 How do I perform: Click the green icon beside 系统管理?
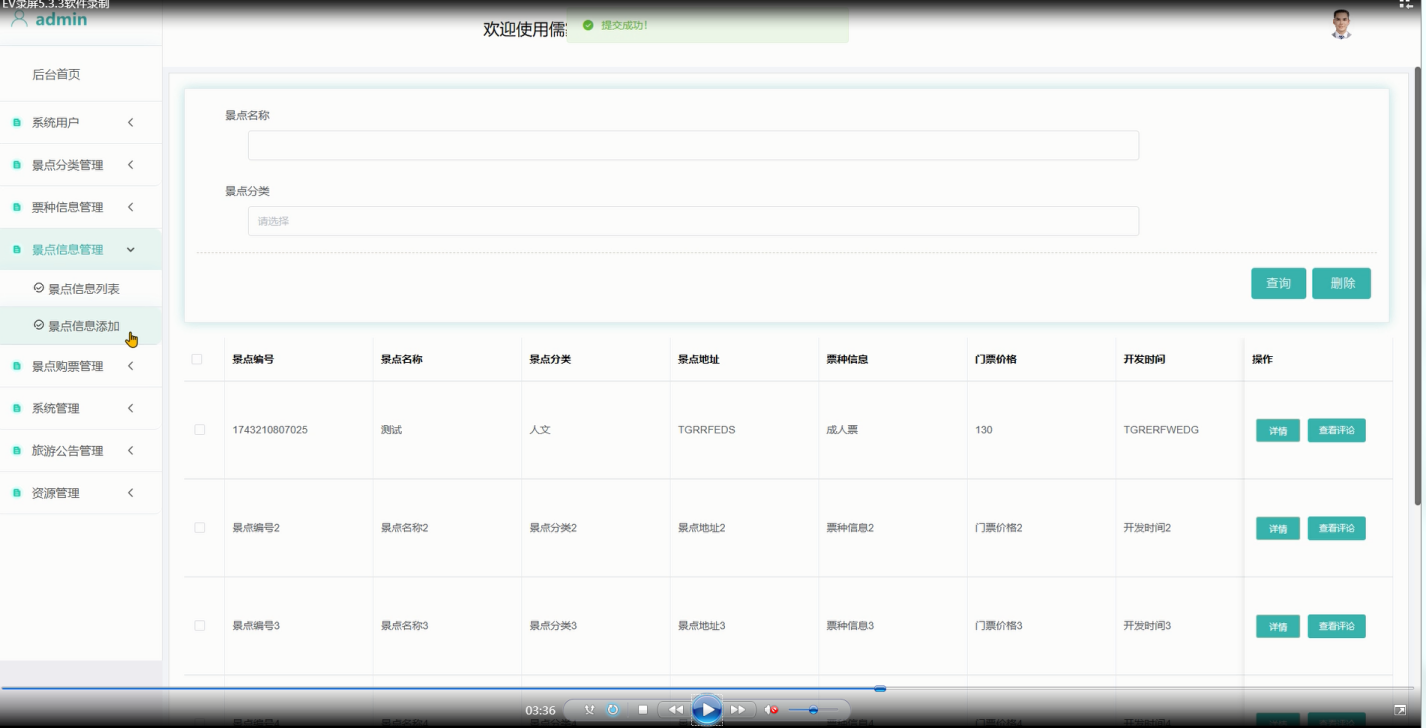(17, 408)
